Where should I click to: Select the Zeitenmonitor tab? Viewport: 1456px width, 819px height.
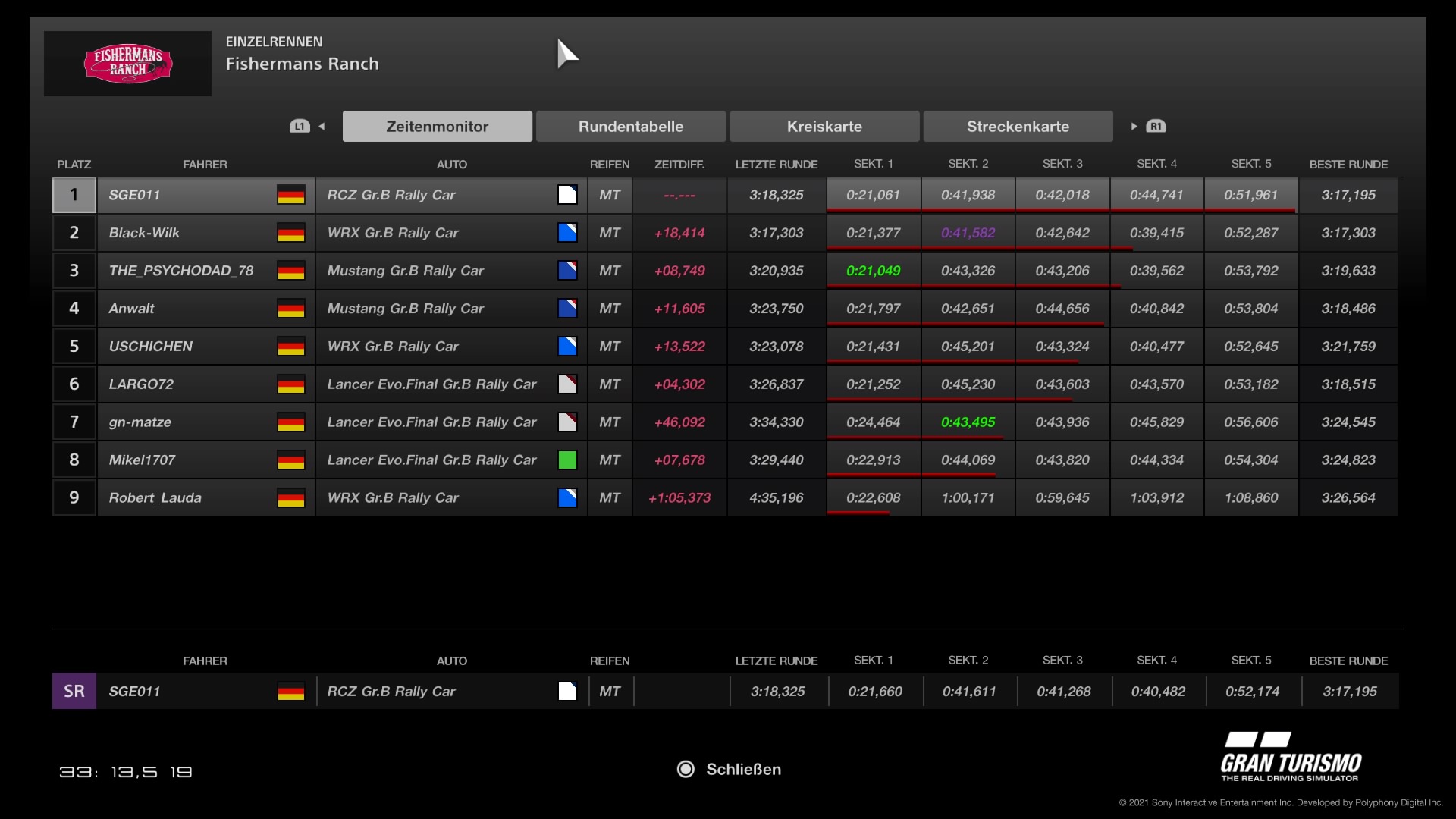click(x=437, y=127)
